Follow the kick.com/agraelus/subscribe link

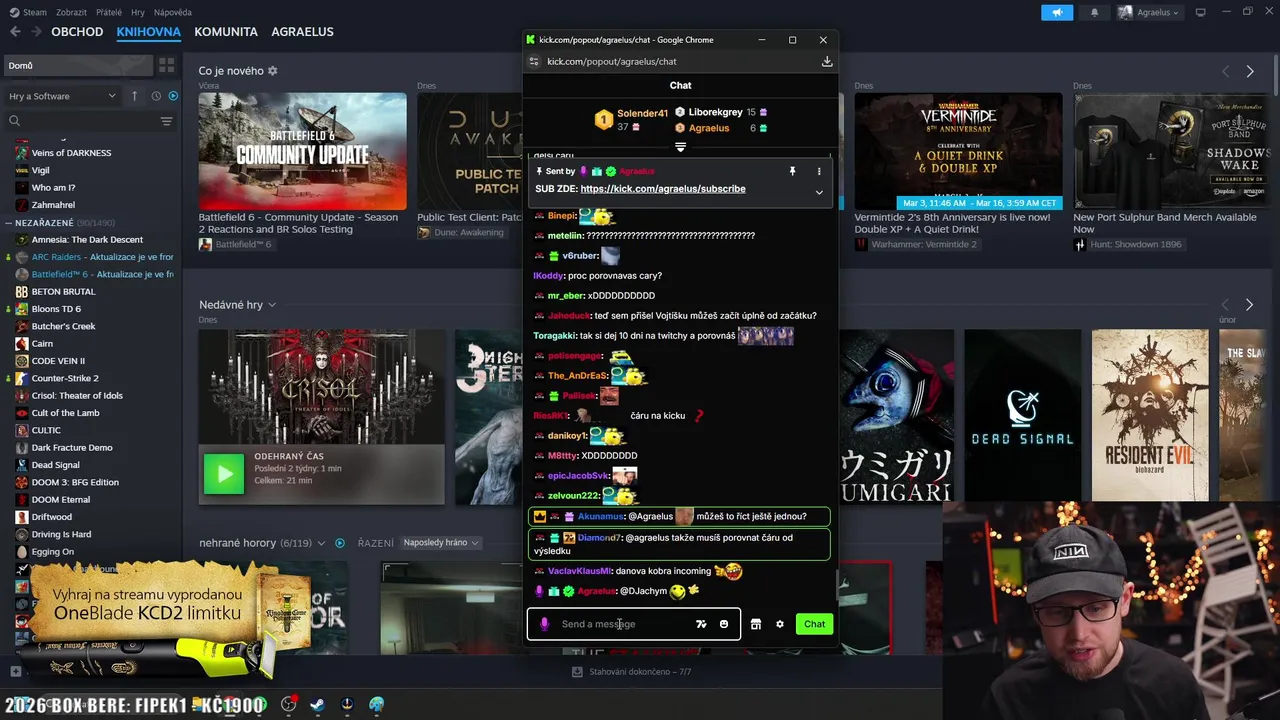click(x=663, y=189)
